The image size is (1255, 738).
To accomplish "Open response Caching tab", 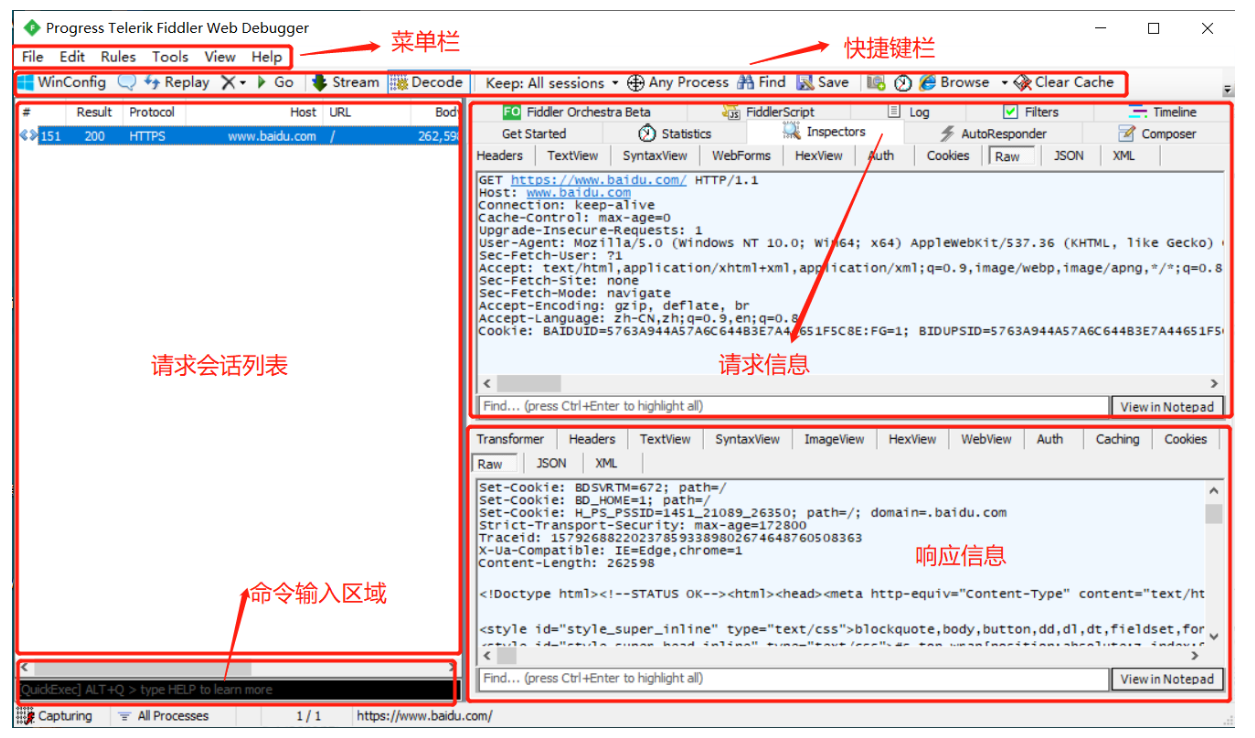I will click(x=1117, y=439).
